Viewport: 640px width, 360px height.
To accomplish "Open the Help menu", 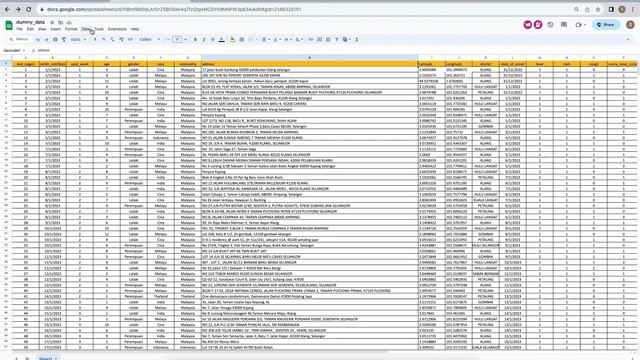I will pos(135,29).
